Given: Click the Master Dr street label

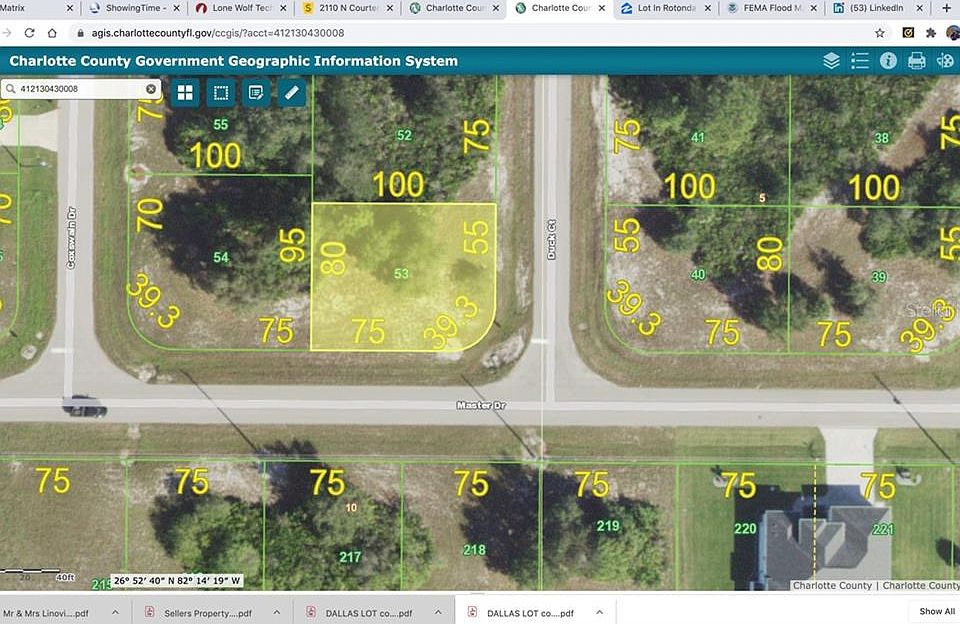Looking at the screenshot, I should (x=482, y=405).
